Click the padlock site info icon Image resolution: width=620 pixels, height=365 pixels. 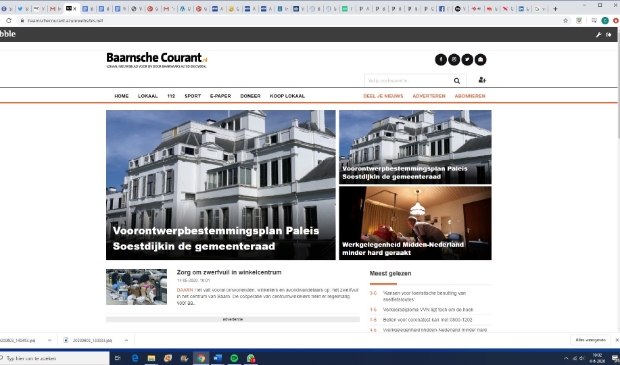coord(22,21)
